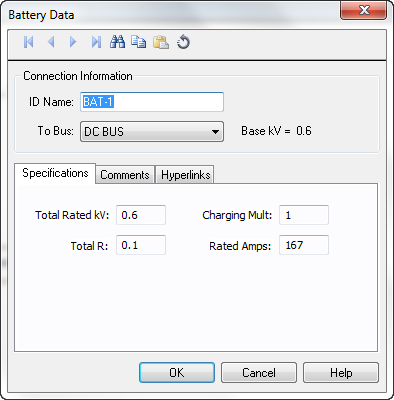394x400 pixels.
Task: Click the Cancel button
Action: click(x=259, y=373)
